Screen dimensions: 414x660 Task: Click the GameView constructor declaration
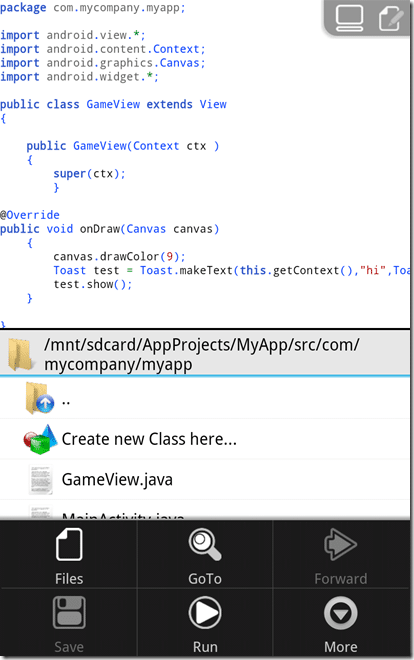click(123, 146)
